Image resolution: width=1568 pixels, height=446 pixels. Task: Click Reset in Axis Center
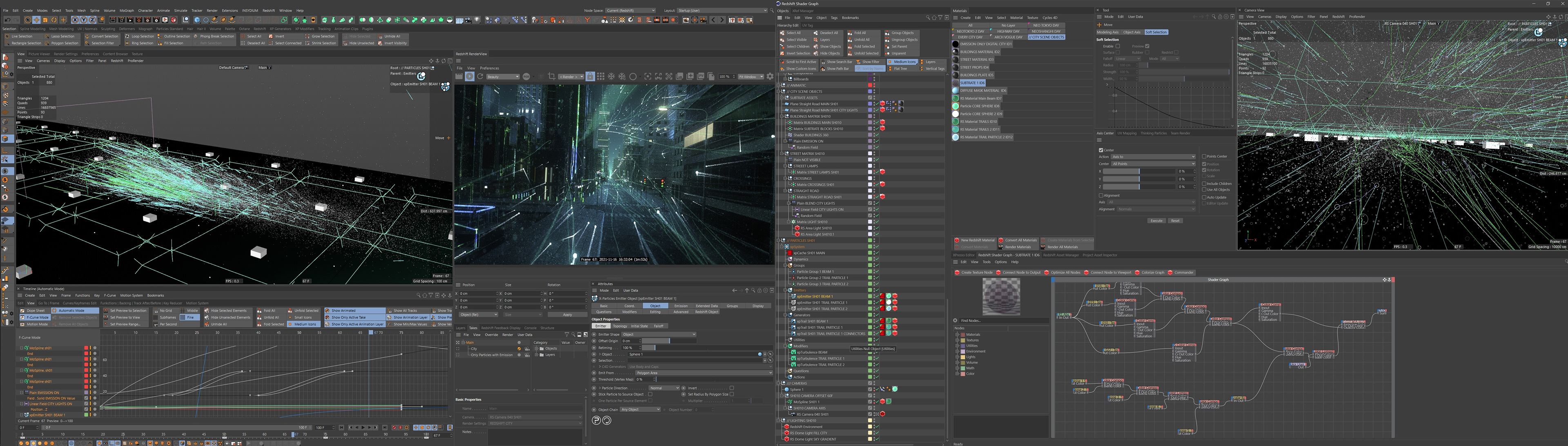pos(1176,221)
